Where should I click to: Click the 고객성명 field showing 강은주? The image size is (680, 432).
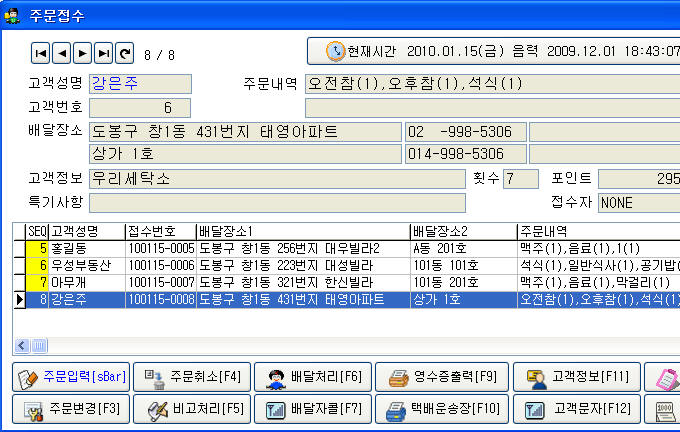[x=141, y=84]
